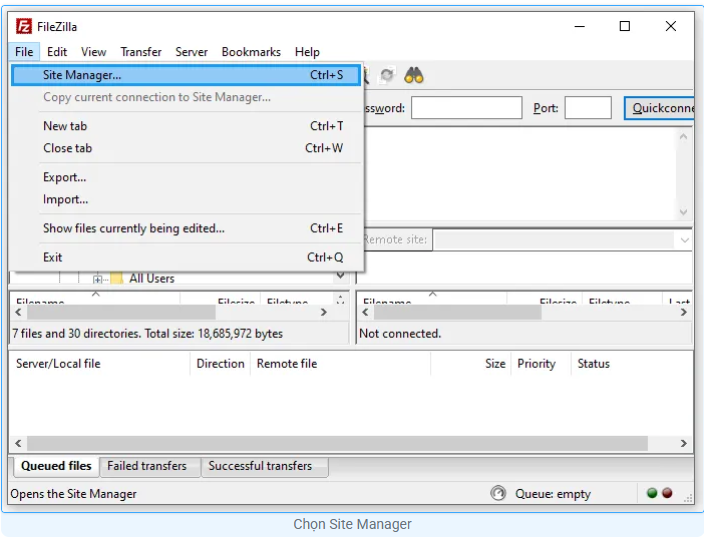Select Close tab menu entry

tap(185, 148)
